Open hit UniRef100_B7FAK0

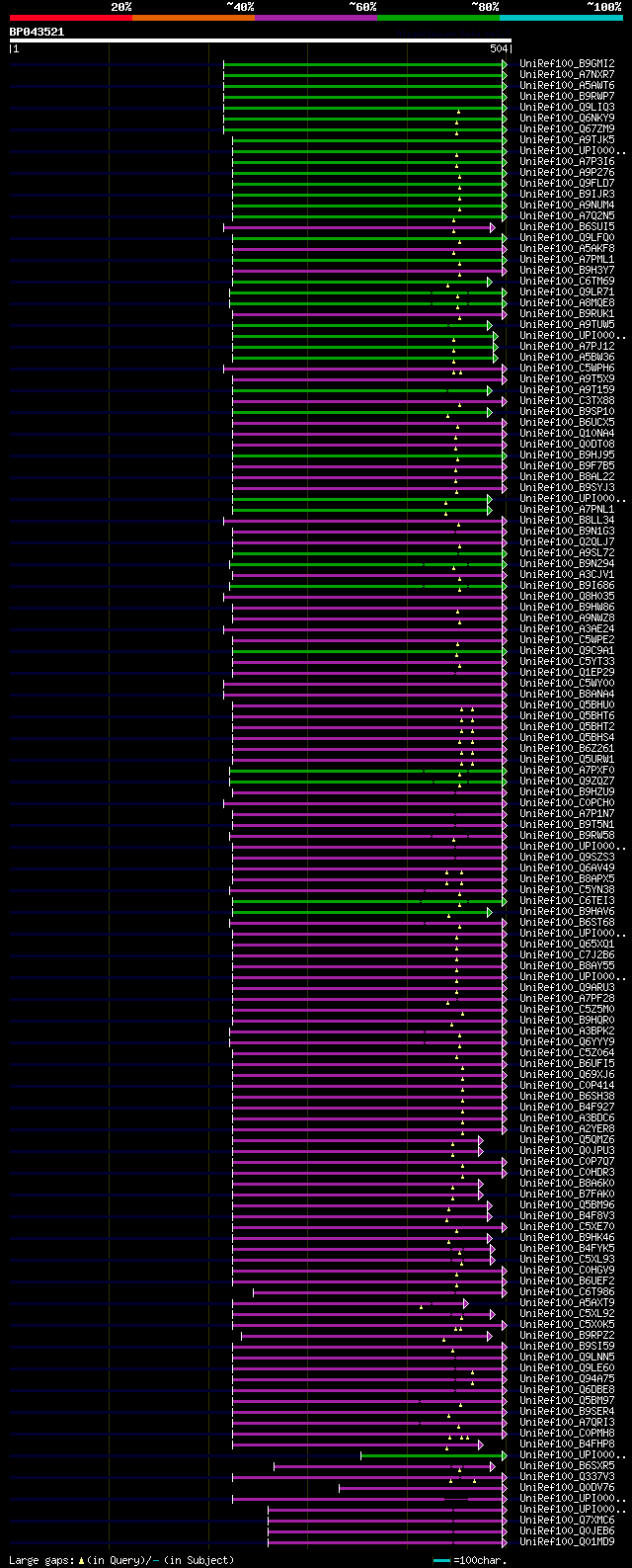pyautogui.click(x=567, y=1194)
